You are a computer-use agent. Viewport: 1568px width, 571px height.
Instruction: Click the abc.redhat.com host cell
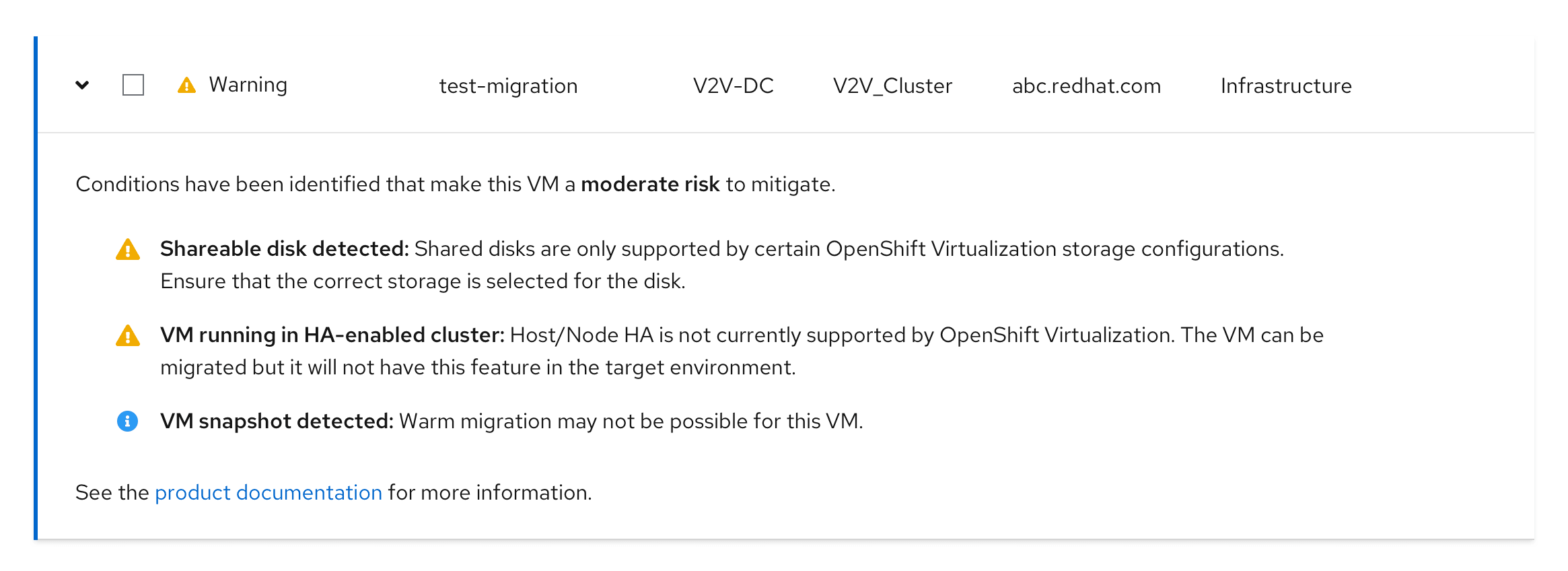click(x=1086, y=86)
